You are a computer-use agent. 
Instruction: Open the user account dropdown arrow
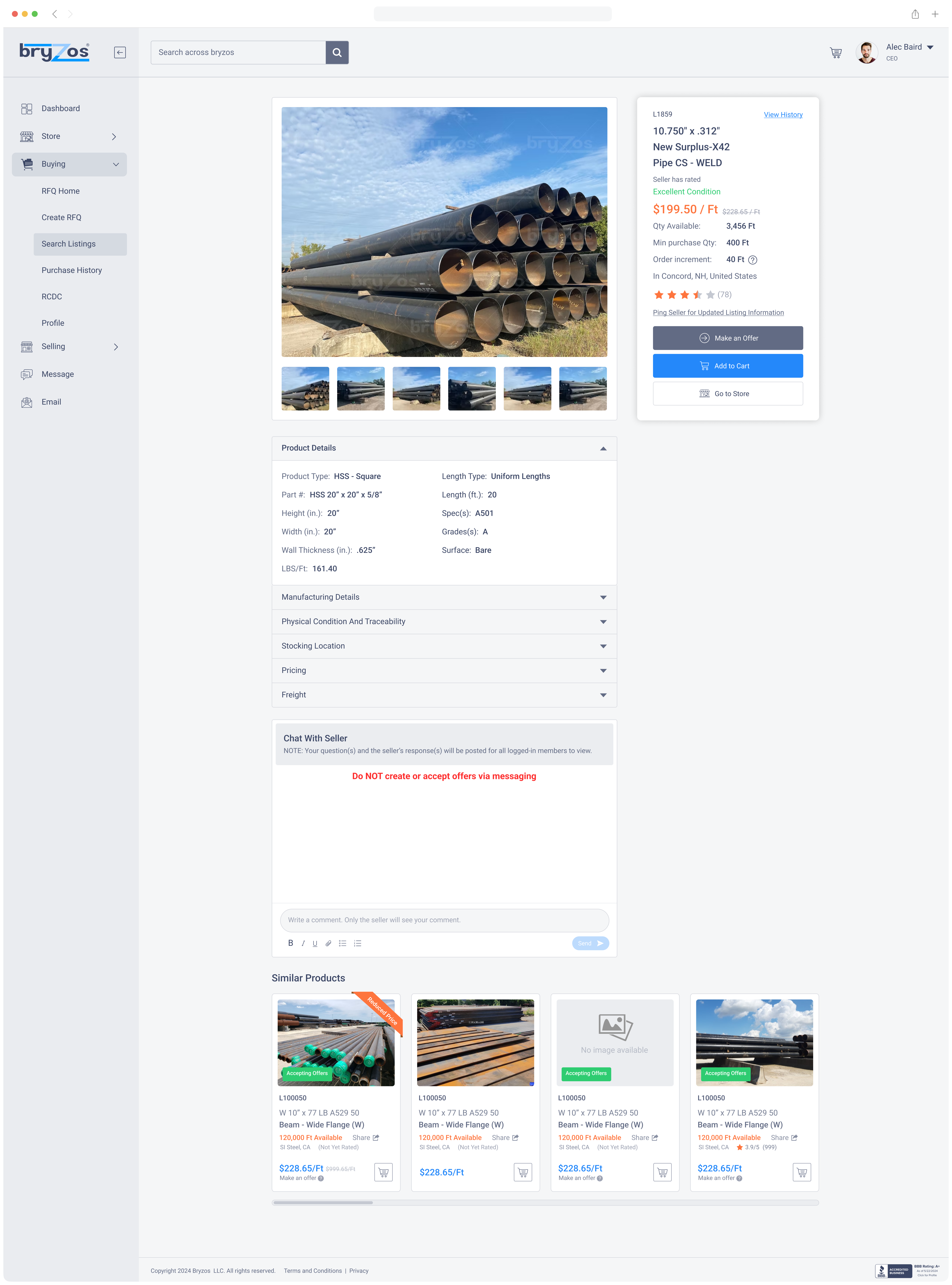pyautogui.click(x=930, y=47)
